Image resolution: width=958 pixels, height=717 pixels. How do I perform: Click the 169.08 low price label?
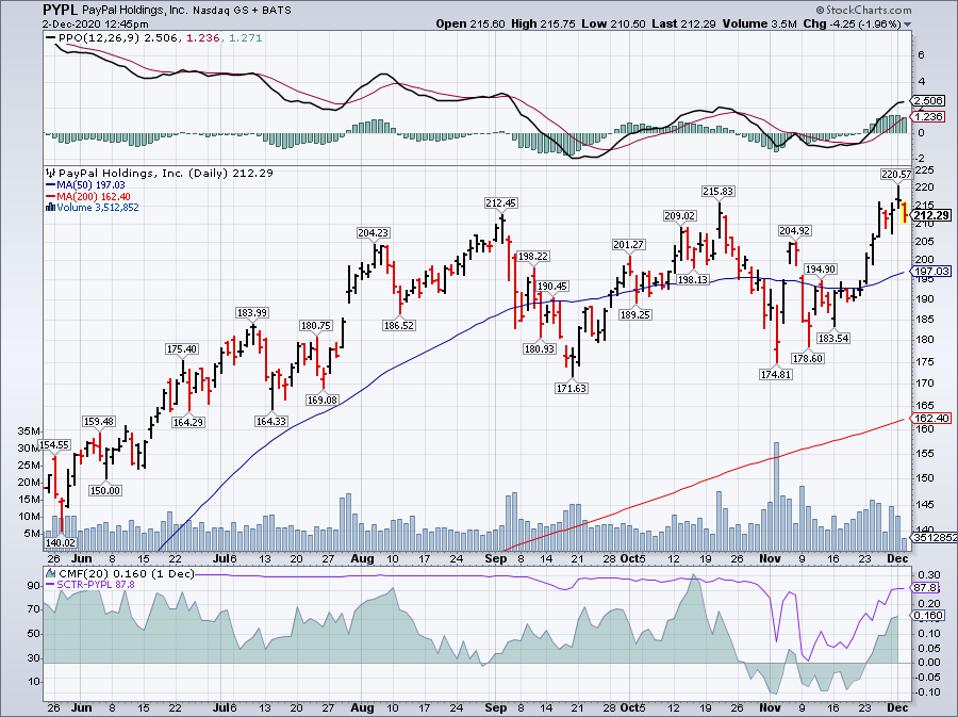tap(322, 400)
